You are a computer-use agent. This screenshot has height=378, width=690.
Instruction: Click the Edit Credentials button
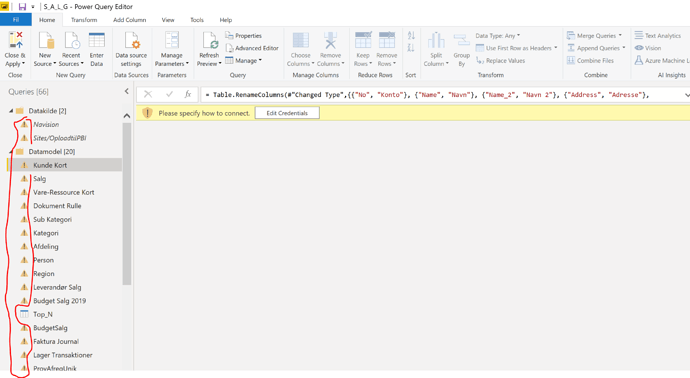[x=287, y=113]
